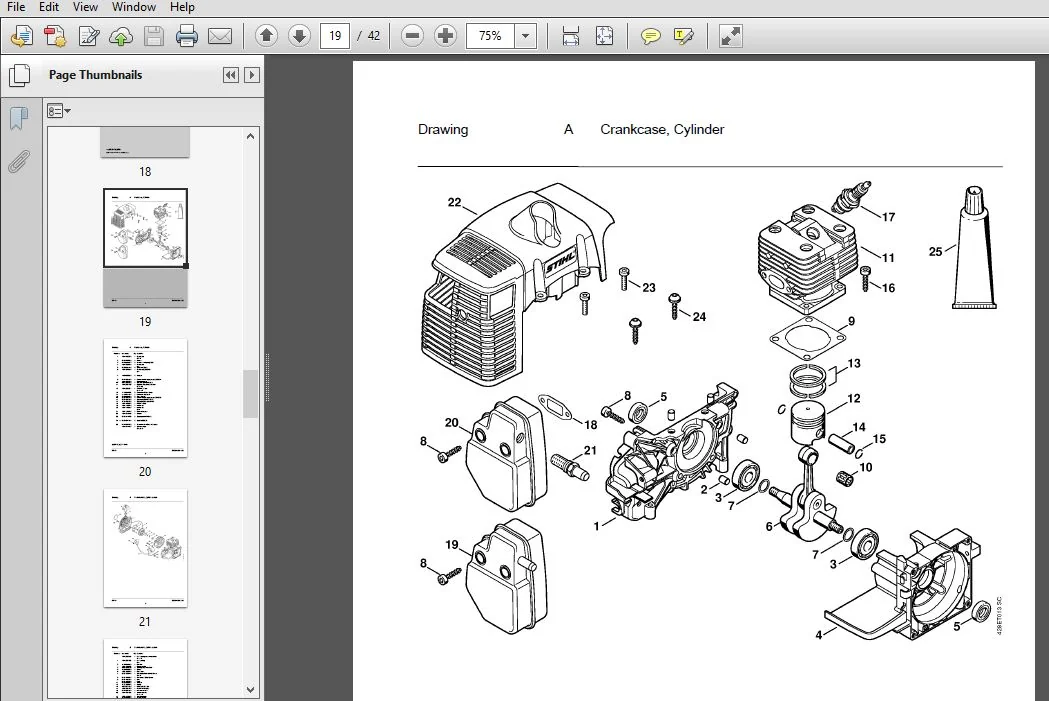1049x701 pixels.
Task: Open the Bookmarks panel
Action: 19,118
